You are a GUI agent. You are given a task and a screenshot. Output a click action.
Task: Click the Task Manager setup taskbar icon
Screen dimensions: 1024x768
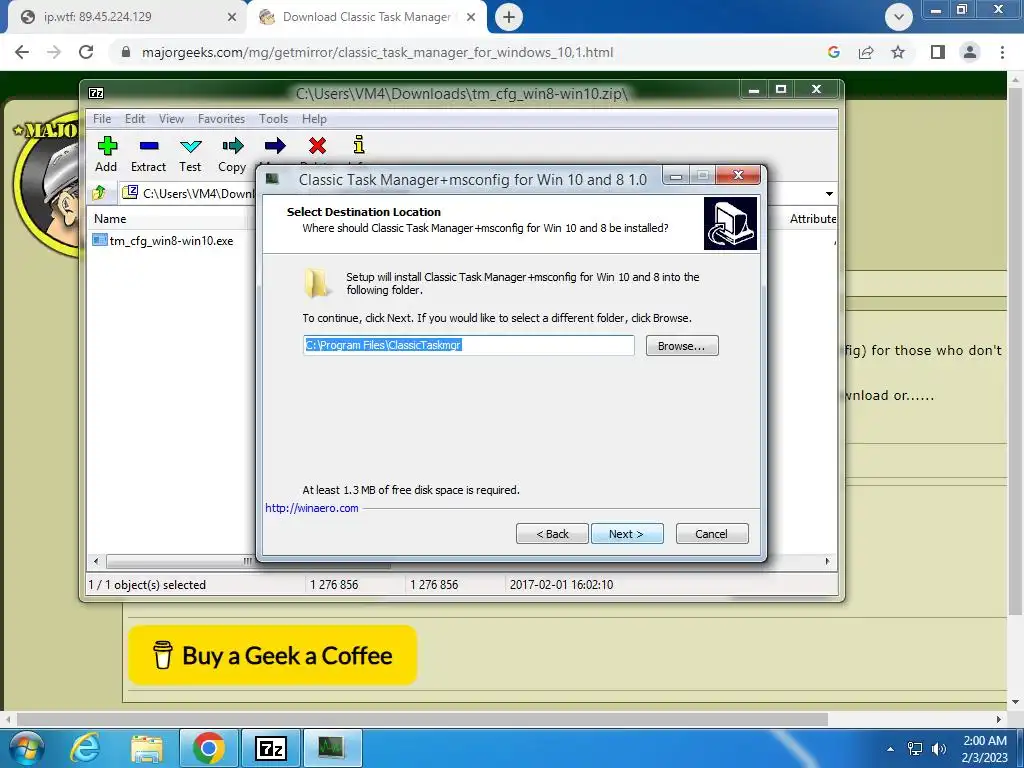[x=332, y=748]
